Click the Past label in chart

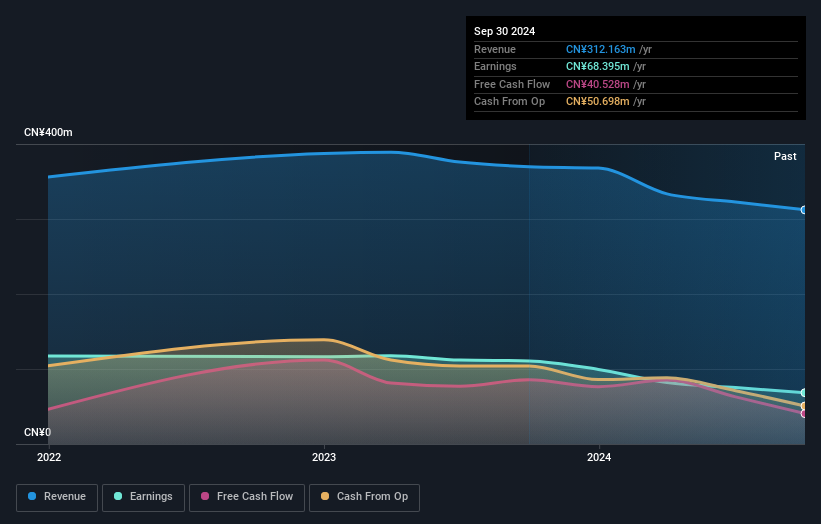coord(785,156)
